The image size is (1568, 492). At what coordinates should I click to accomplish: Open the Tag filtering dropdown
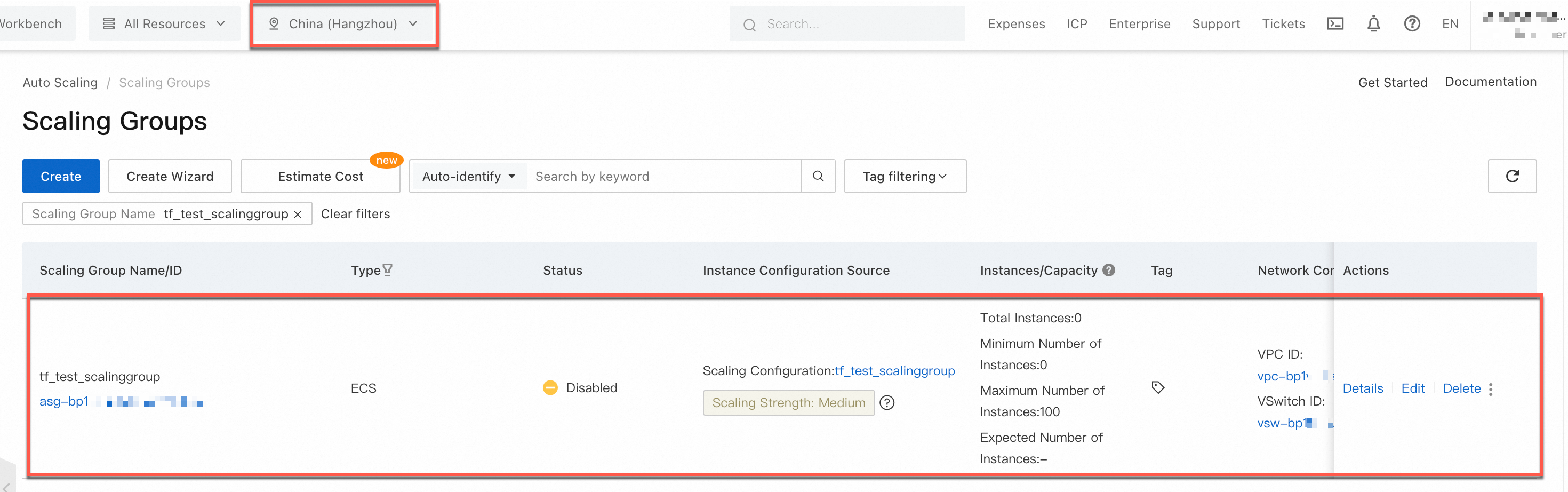[905, 176]
